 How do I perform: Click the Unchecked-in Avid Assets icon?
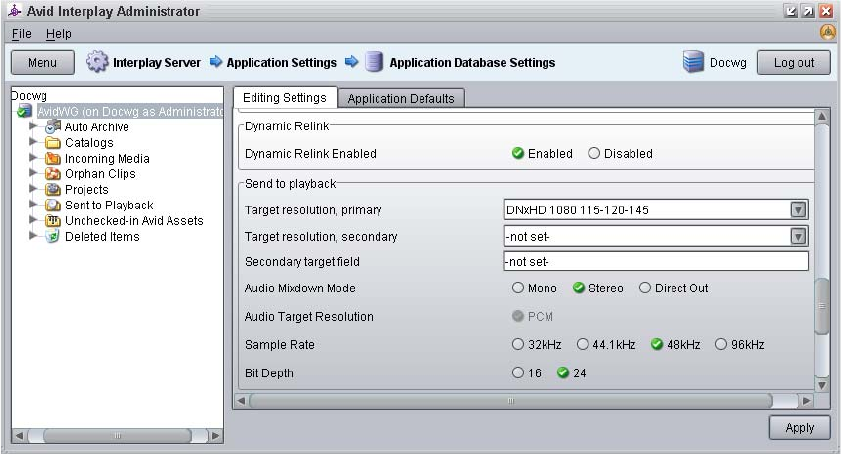[x=54, y=221]
